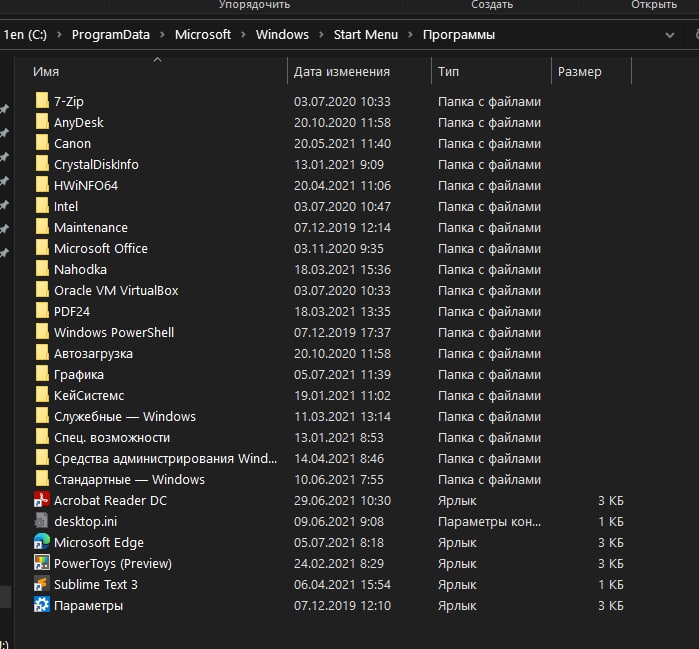
Task: Open the 7-Zip folder icon
Action: pos(42,101)
